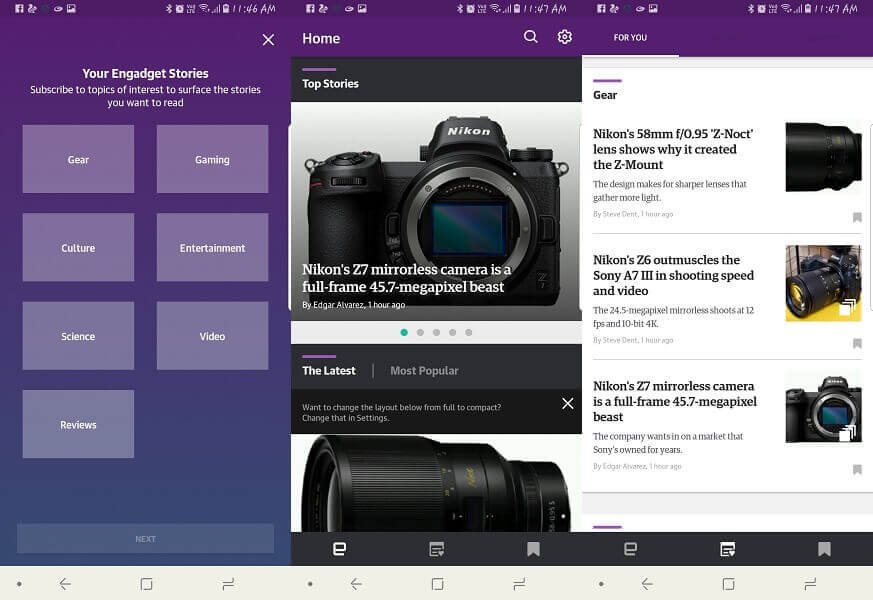This screenshot has height=600, width=873.
Task: Tap Android home button under For You screen
Action: 728,584
